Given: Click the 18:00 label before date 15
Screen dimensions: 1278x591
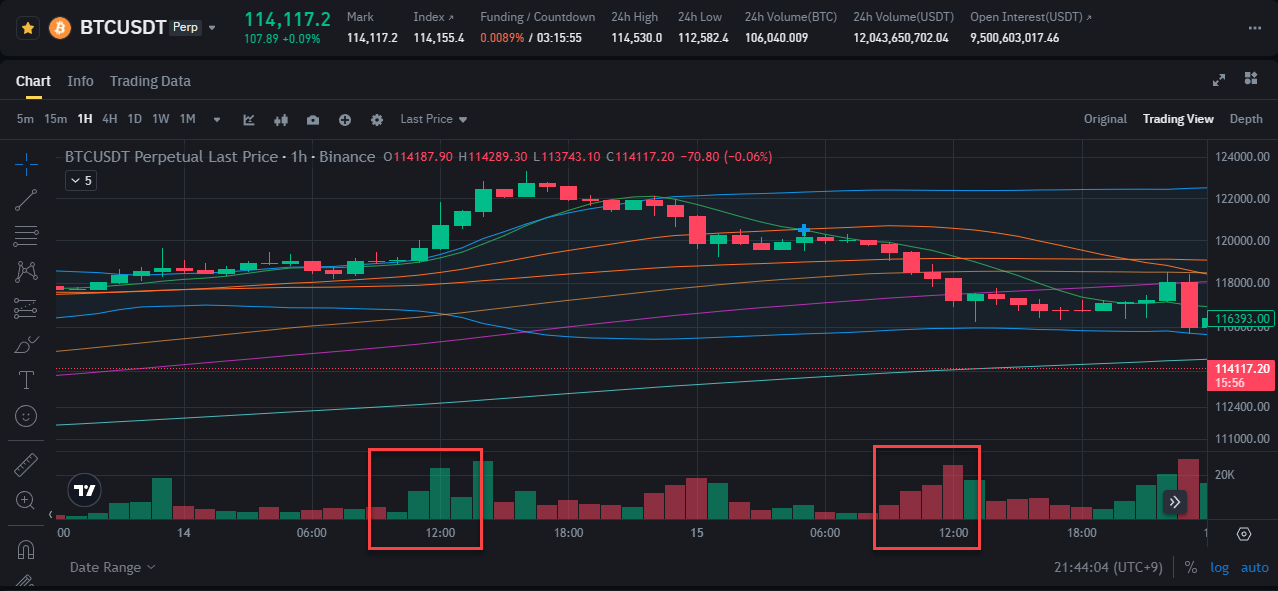Looking at the screenshot, I should pos(568,533).
